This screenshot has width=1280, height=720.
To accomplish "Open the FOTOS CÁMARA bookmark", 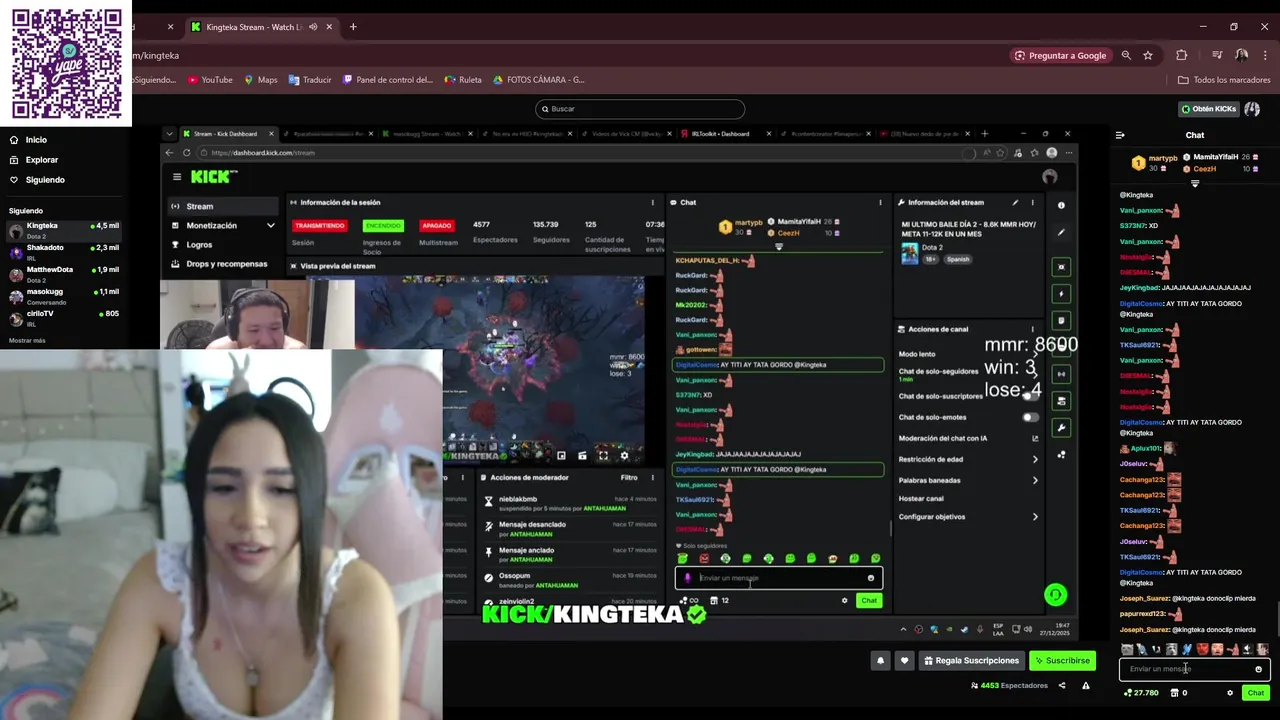I will (539, 80).
